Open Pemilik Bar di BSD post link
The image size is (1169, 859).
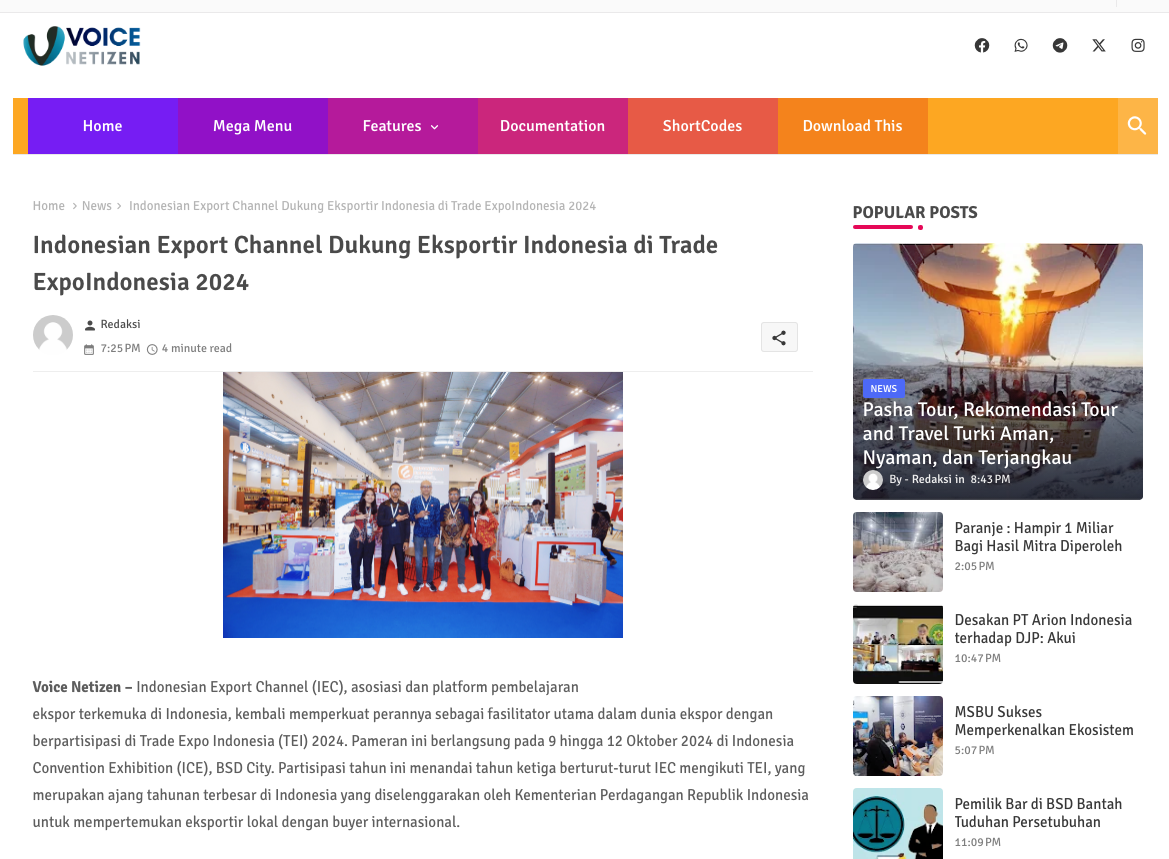pyautogui.click(x=1038, y=813)
